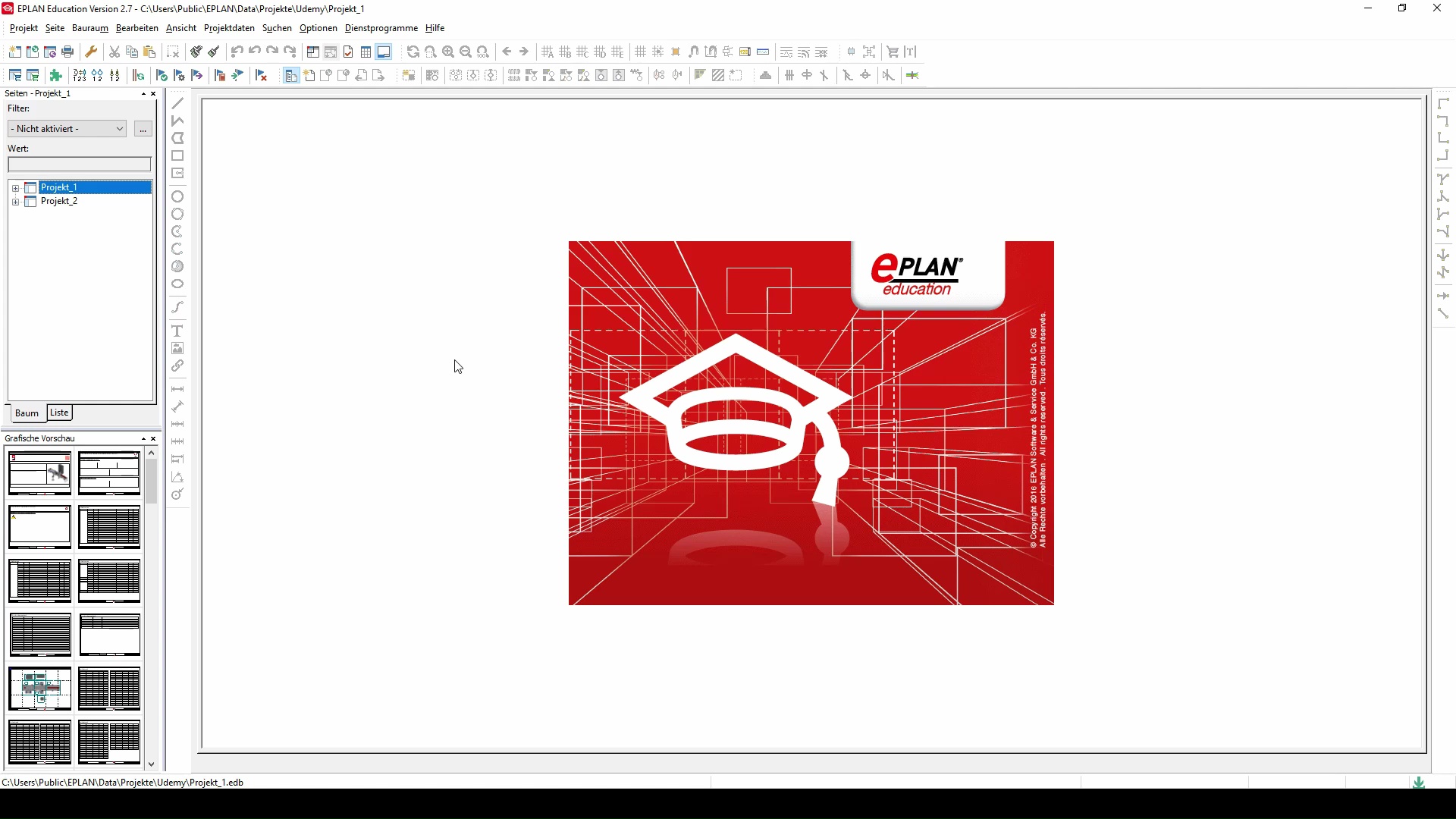Select the Text insertion tool
Screen dimensions: 1456x819
tap(178, 331)
